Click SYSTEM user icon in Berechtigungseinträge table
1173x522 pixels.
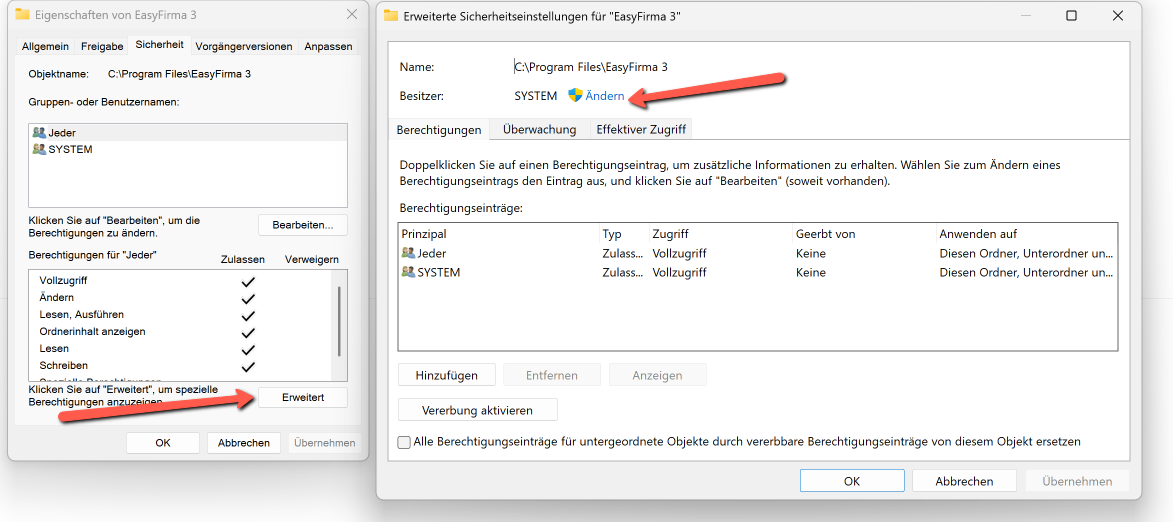coord(408,272)
